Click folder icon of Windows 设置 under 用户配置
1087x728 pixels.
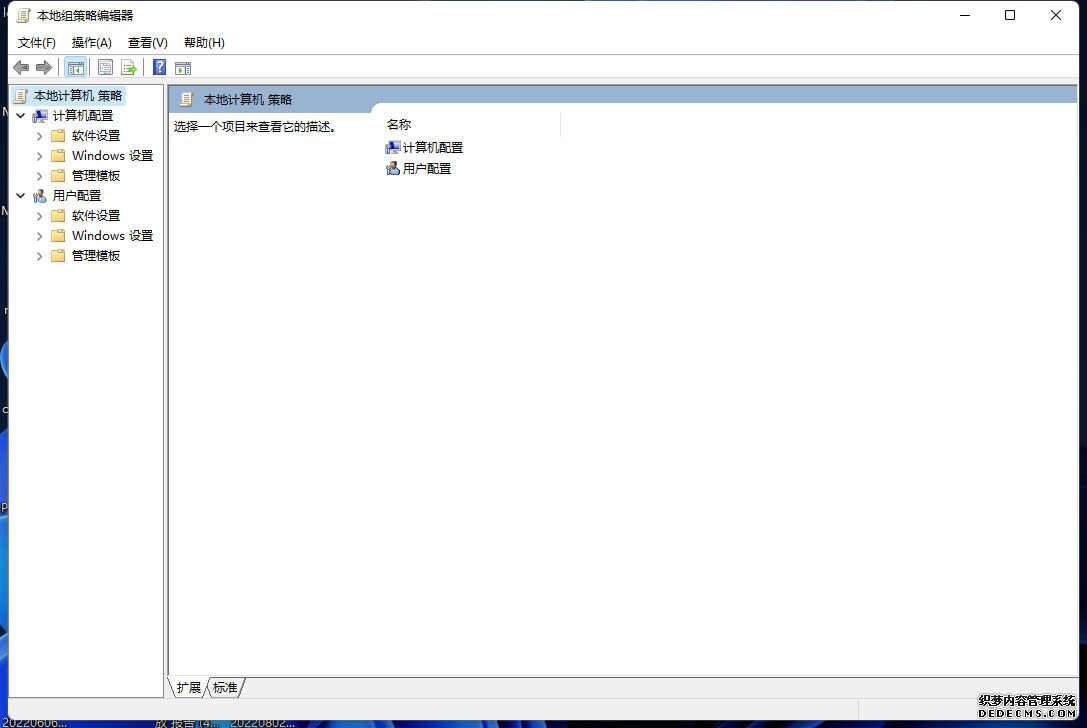click(58, 236)
